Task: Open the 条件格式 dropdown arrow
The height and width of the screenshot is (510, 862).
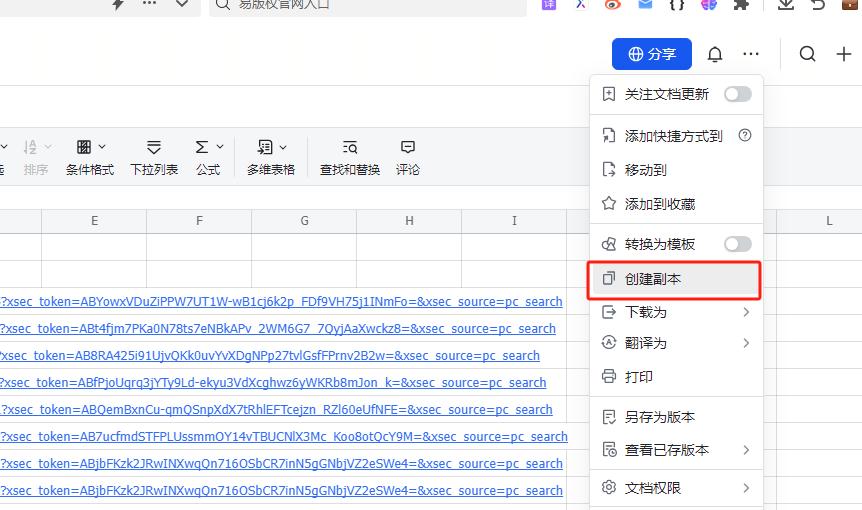Action: point(102,147)
